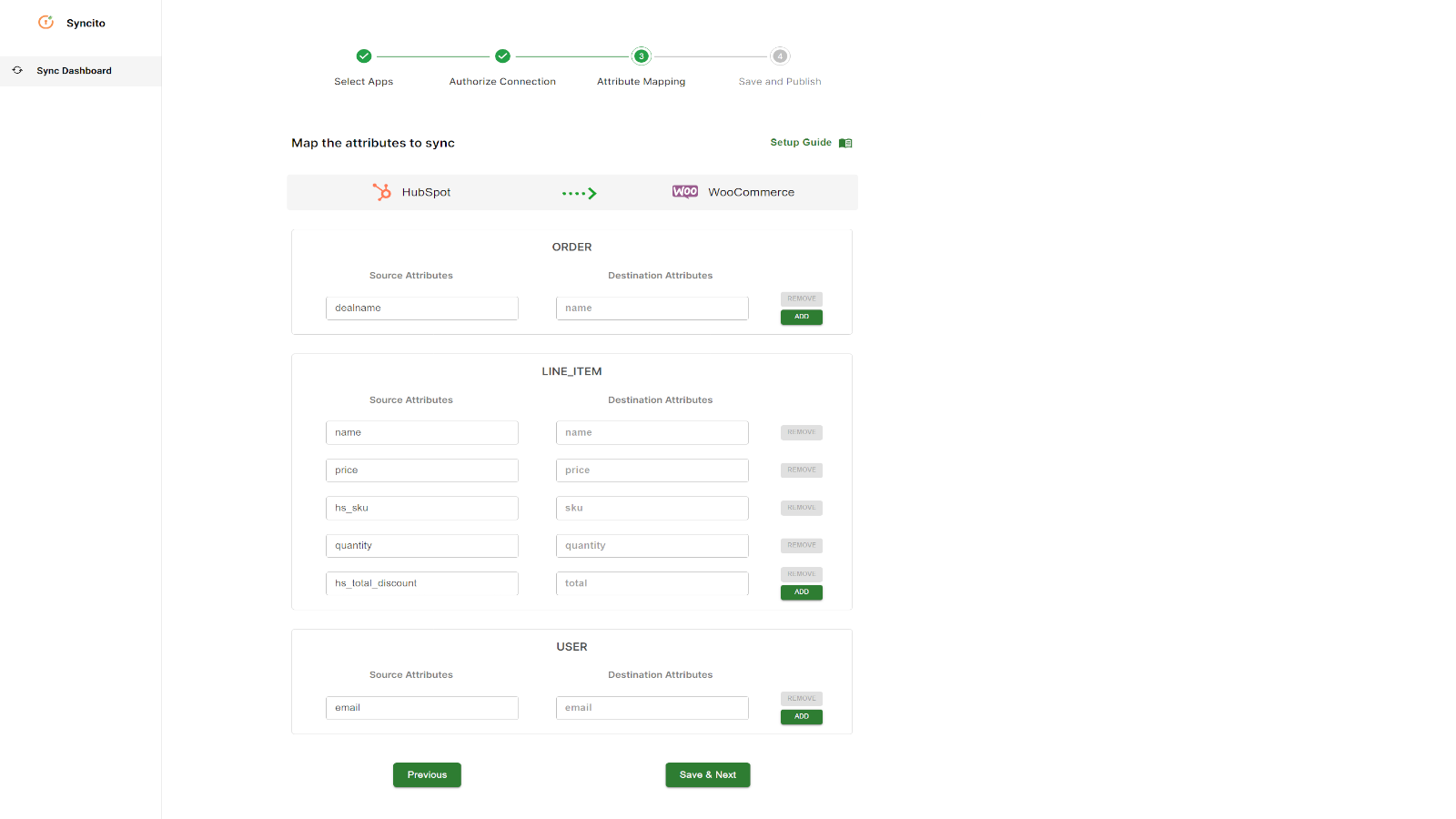Click the WooCommerce logo icon
This screenshot has width=1456, height=819.
pyautogui.click(x=685, y=192)
